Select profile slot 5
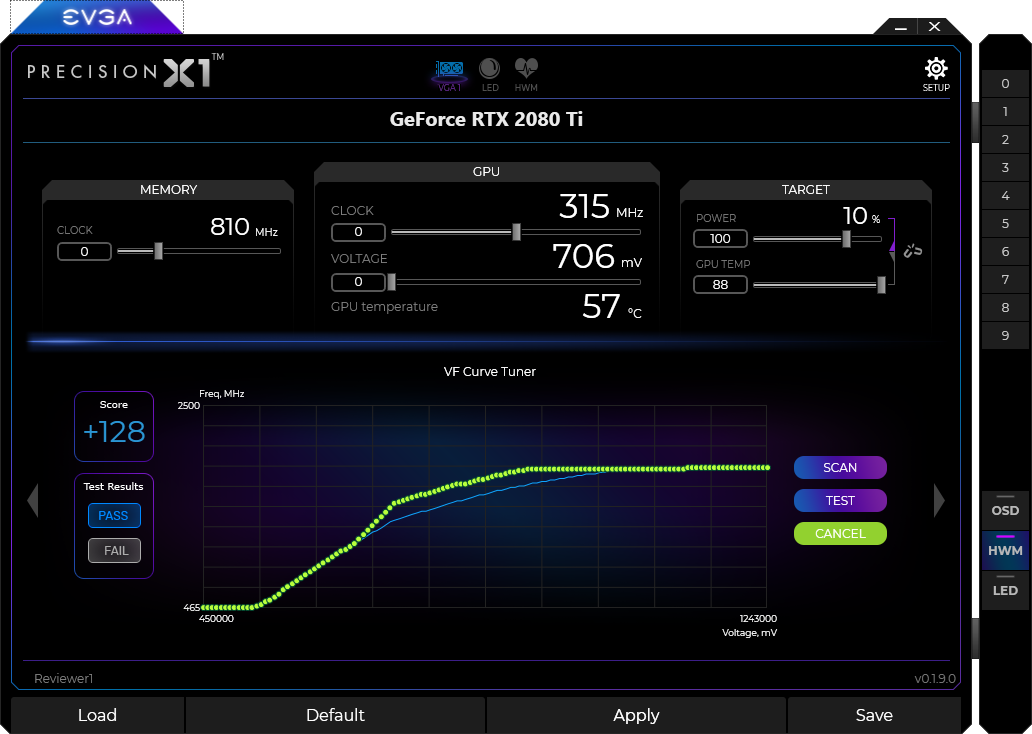Image resolution: width=1032 pixels, height=734 pixels. pos(1005,223)
